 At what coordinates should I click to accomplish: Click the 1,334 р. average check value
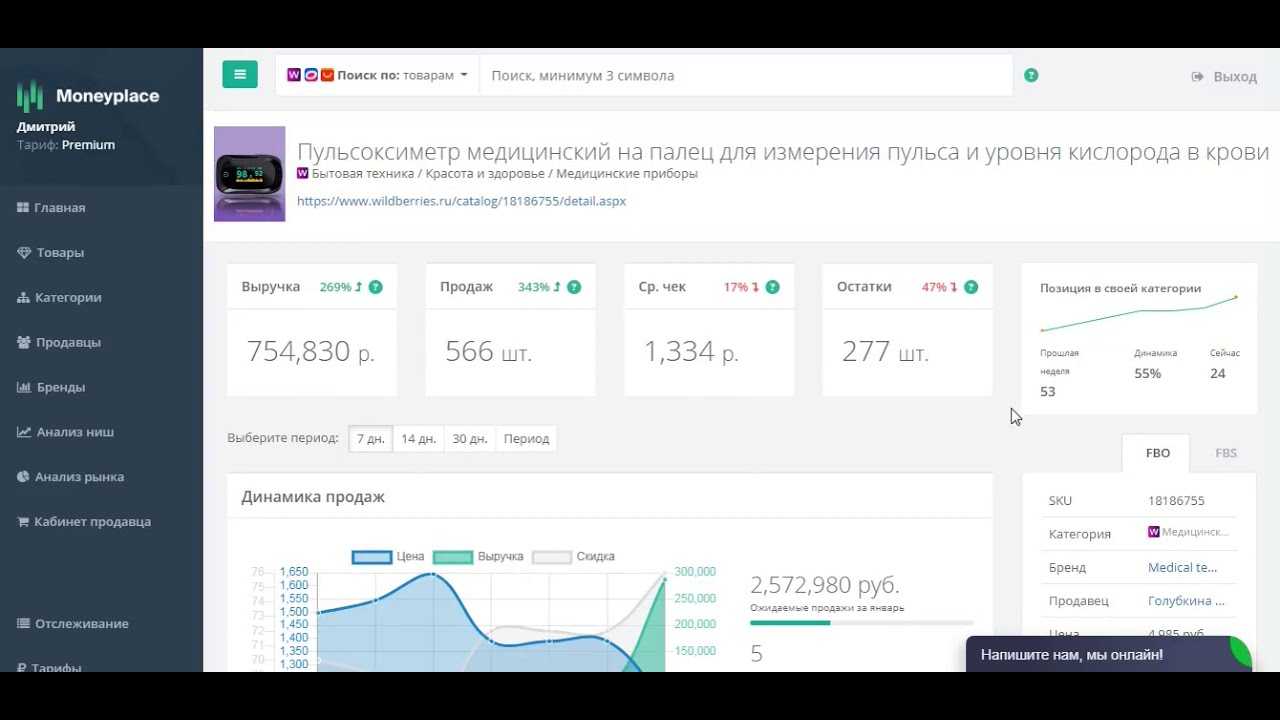pos(691,352)
